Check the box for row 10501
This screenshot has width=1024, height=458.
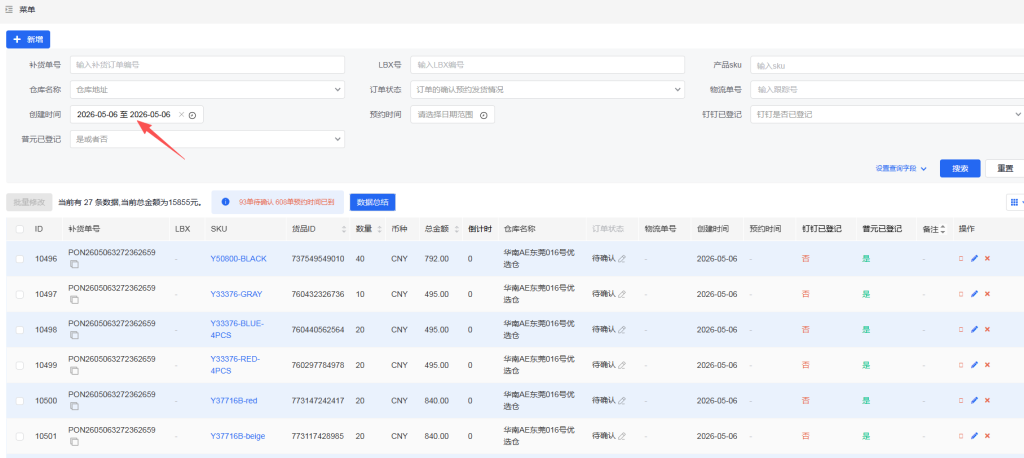[20, 436]
